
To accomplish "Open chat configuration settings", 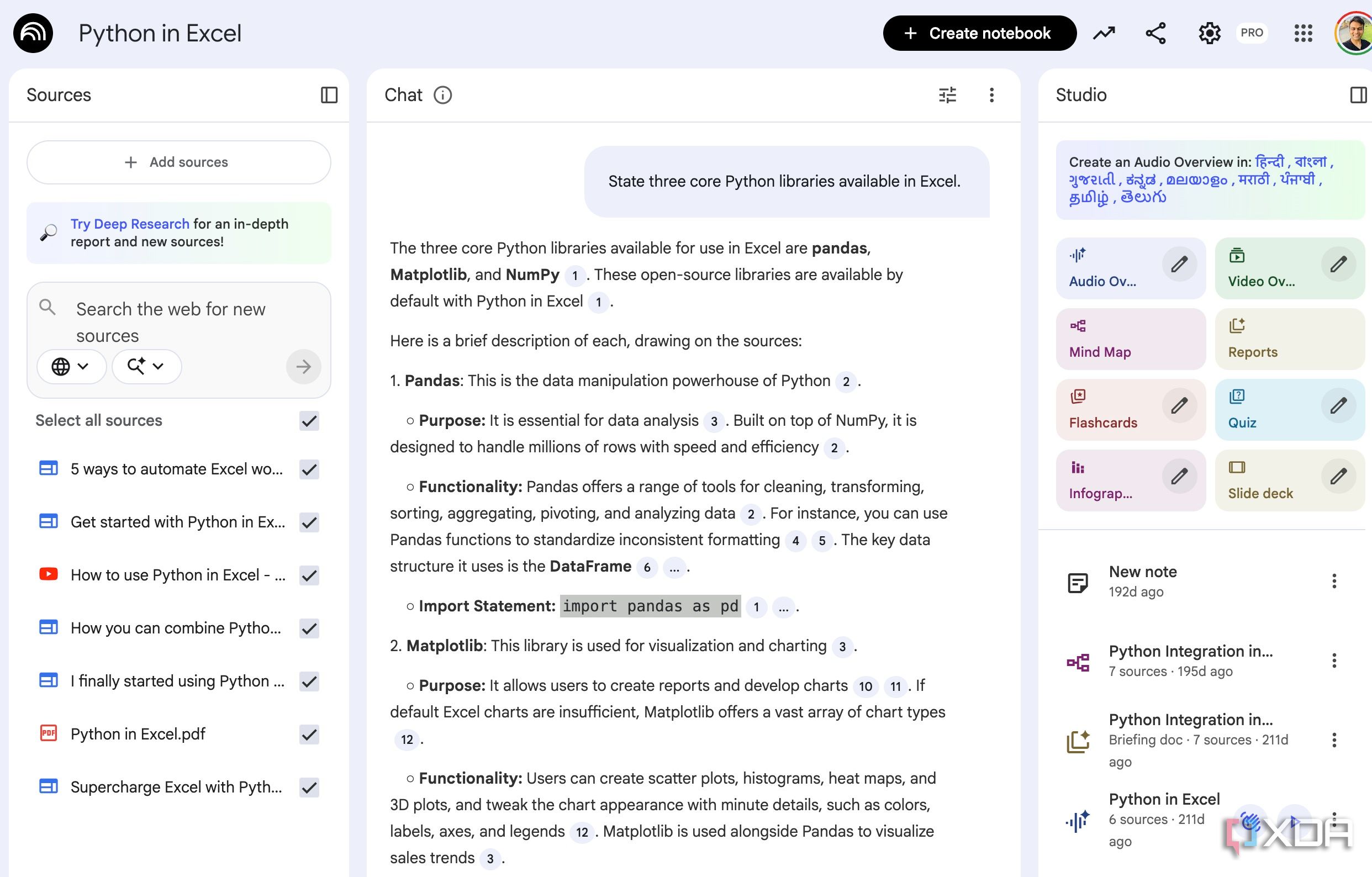I will 947,95.
